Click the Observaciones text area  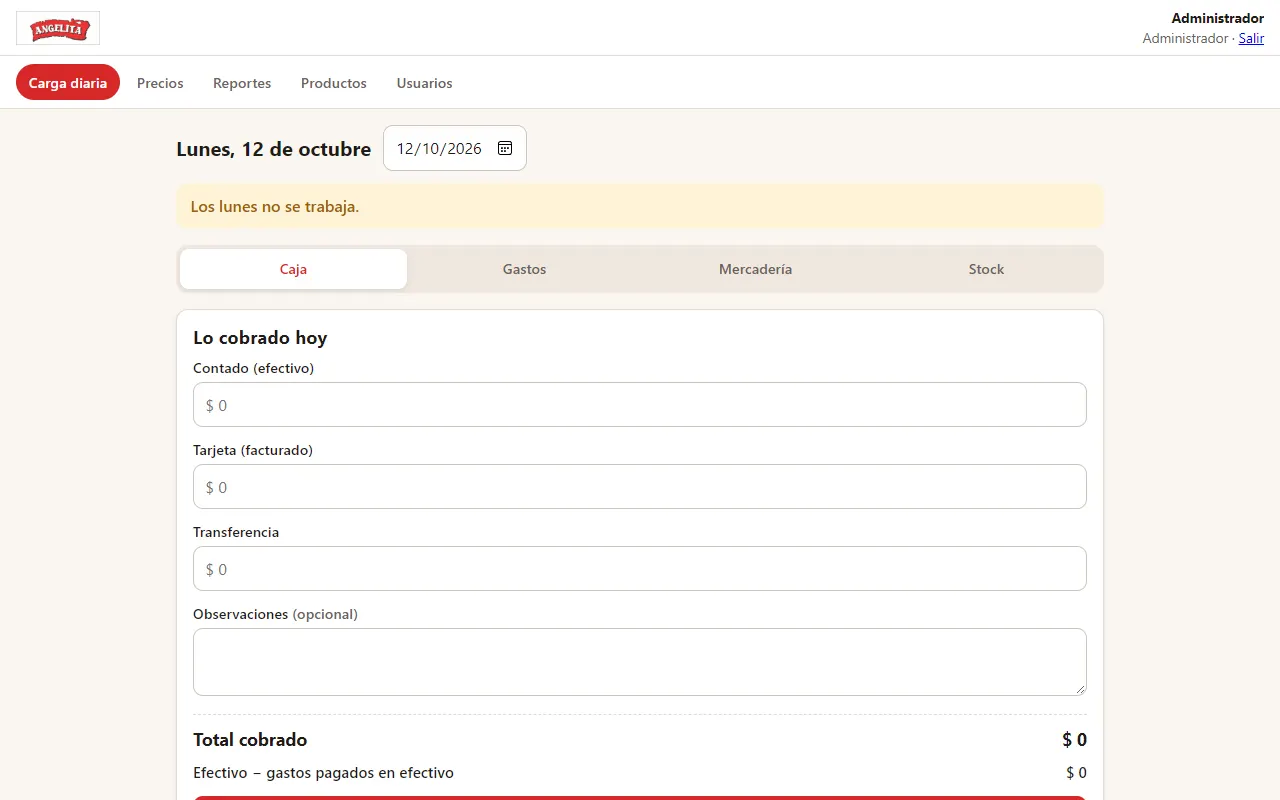coord(640,662)
